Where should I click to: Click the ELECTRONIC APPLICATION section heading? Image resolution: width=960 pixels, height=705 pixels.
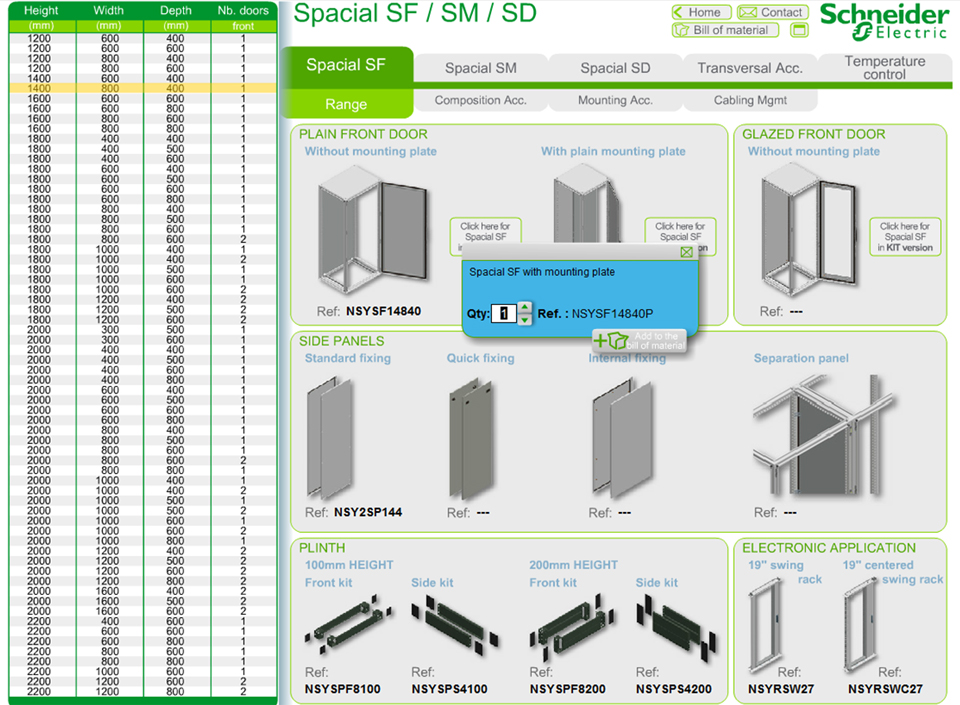pos(829,548)
